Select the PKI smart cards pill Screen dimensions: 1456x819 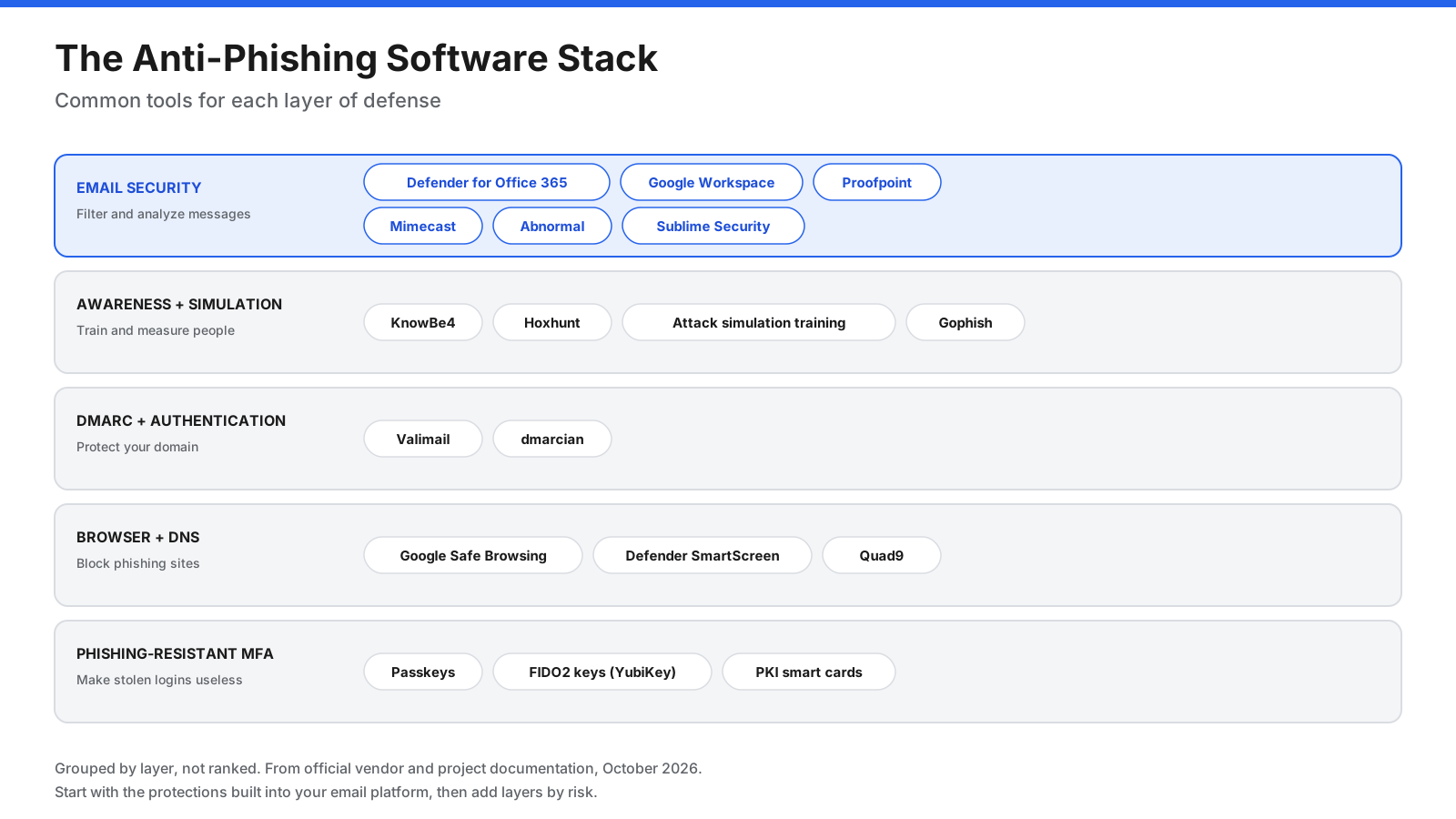coord(809,672)
